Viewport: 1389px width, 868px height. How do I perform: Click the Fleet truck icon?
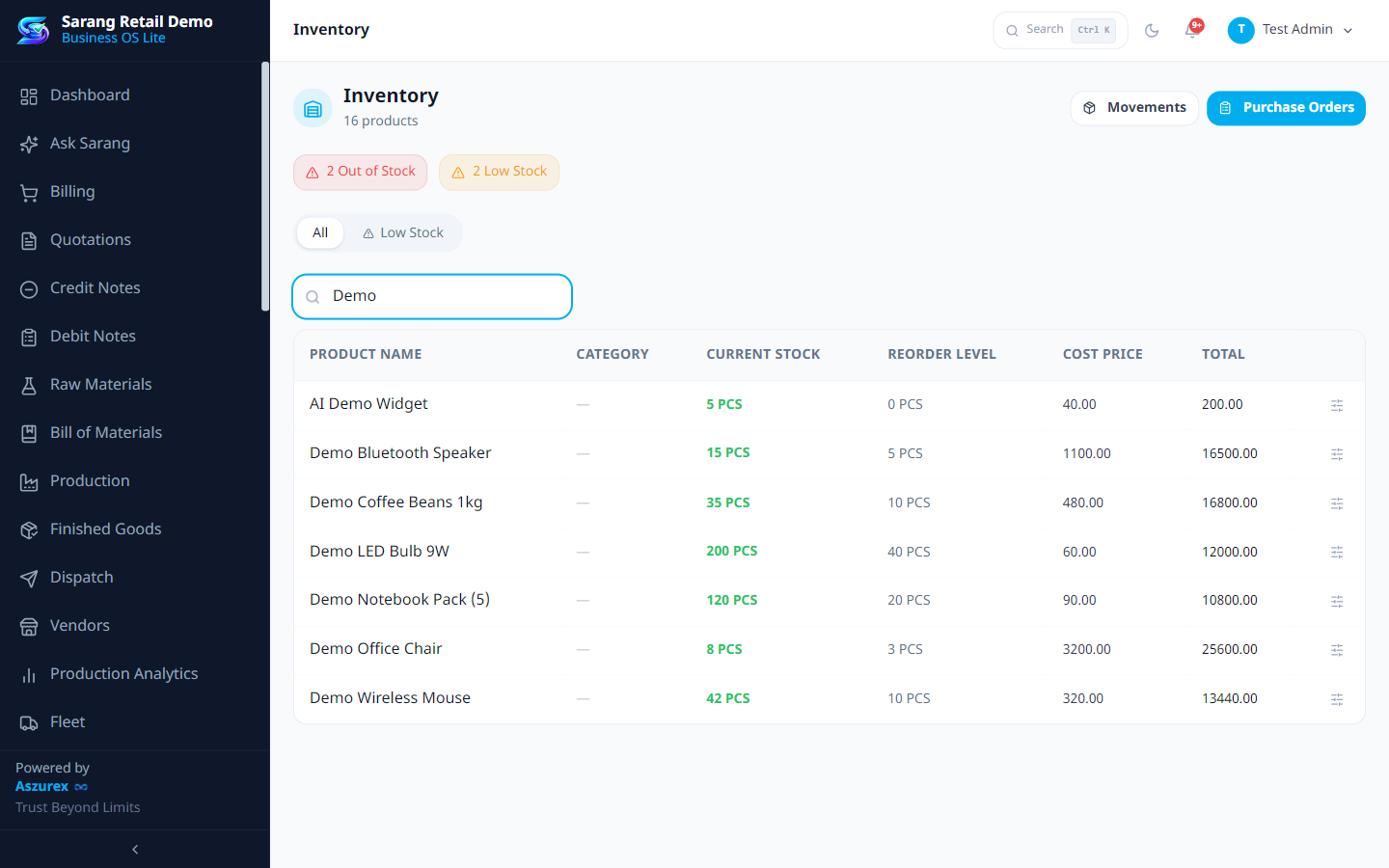tap(29, 722)
